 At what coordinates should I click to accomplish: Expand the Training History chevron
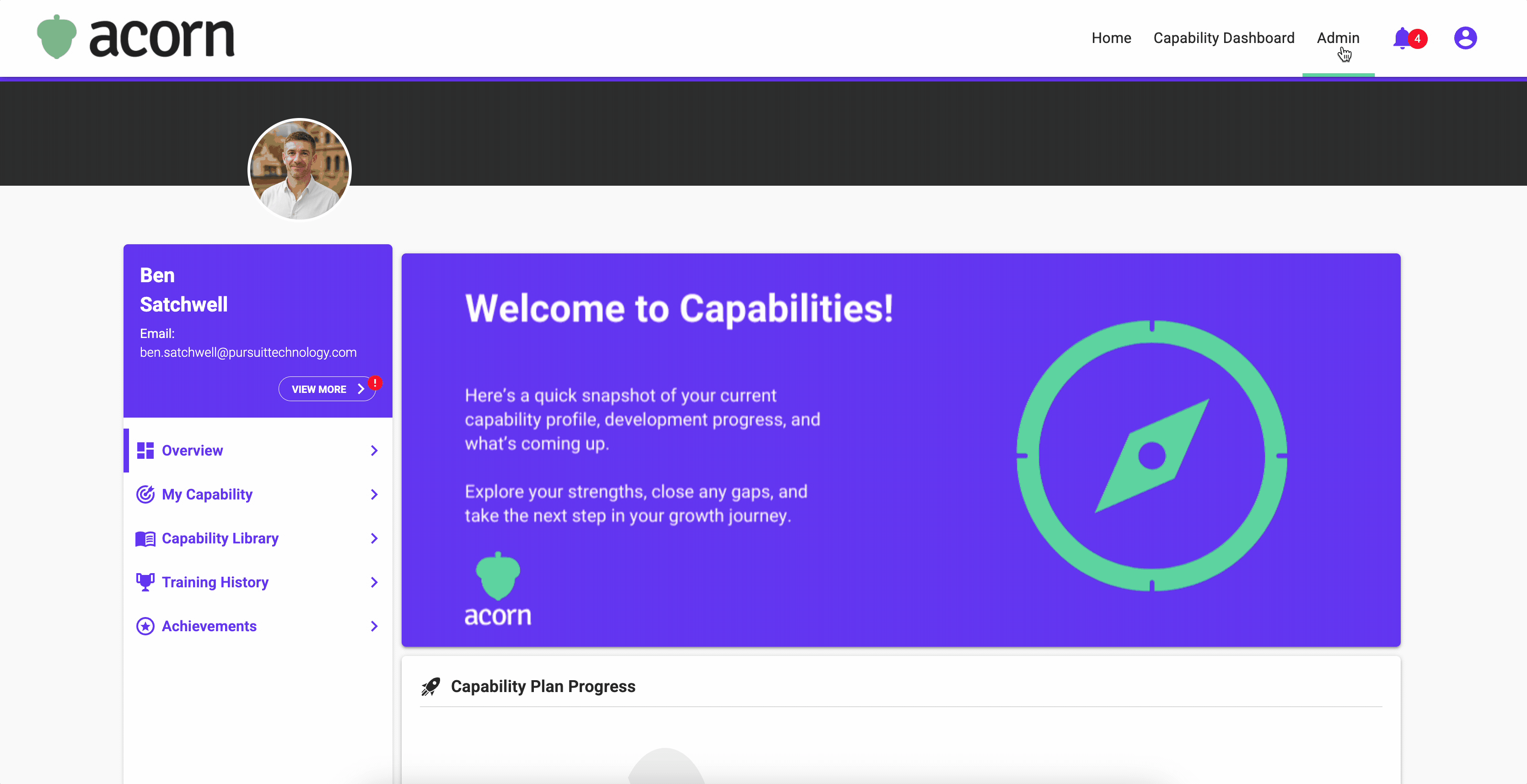374,583
